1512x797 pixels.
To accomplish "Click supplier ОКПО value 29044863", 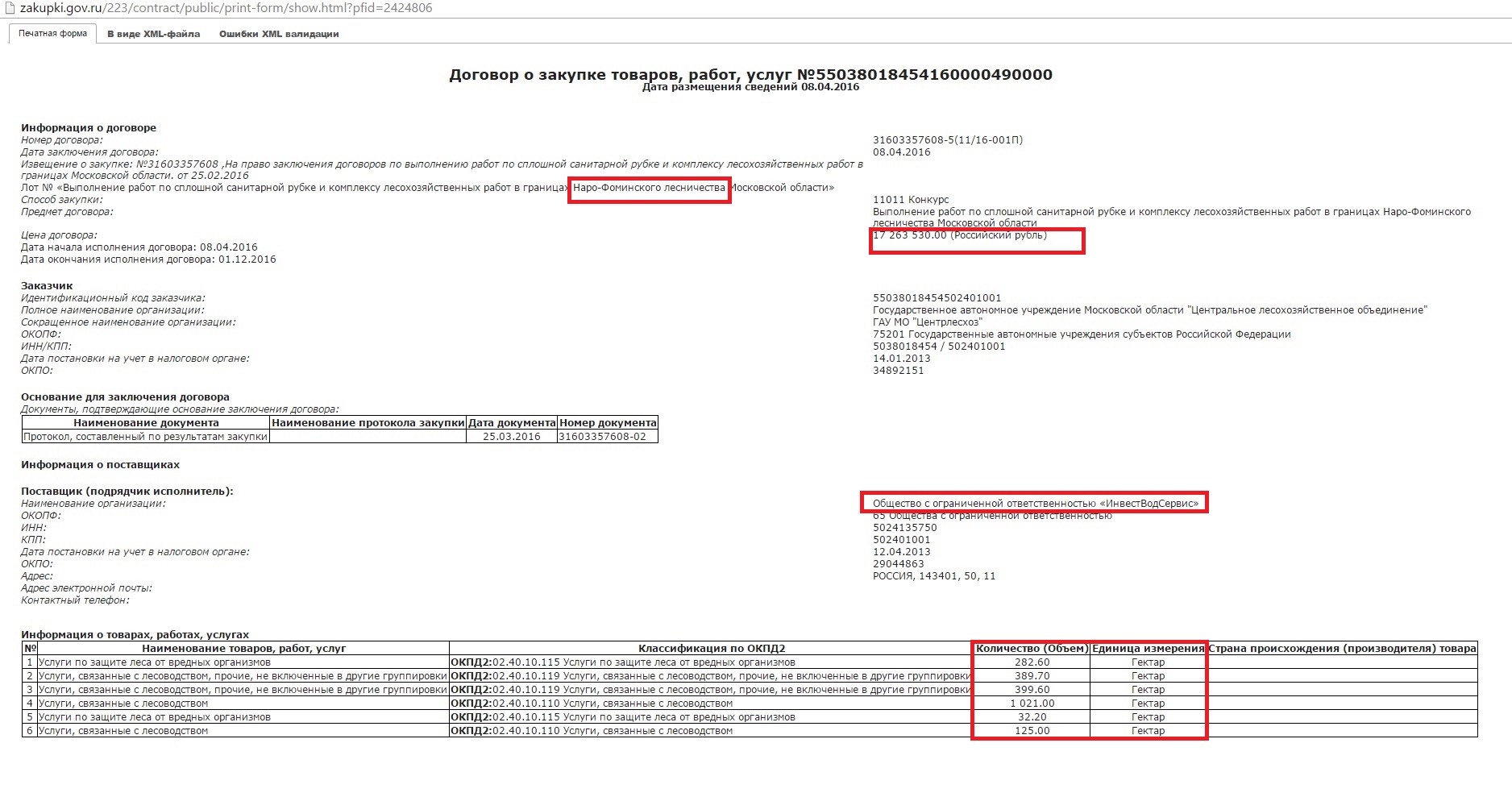I will coord(899,563).
